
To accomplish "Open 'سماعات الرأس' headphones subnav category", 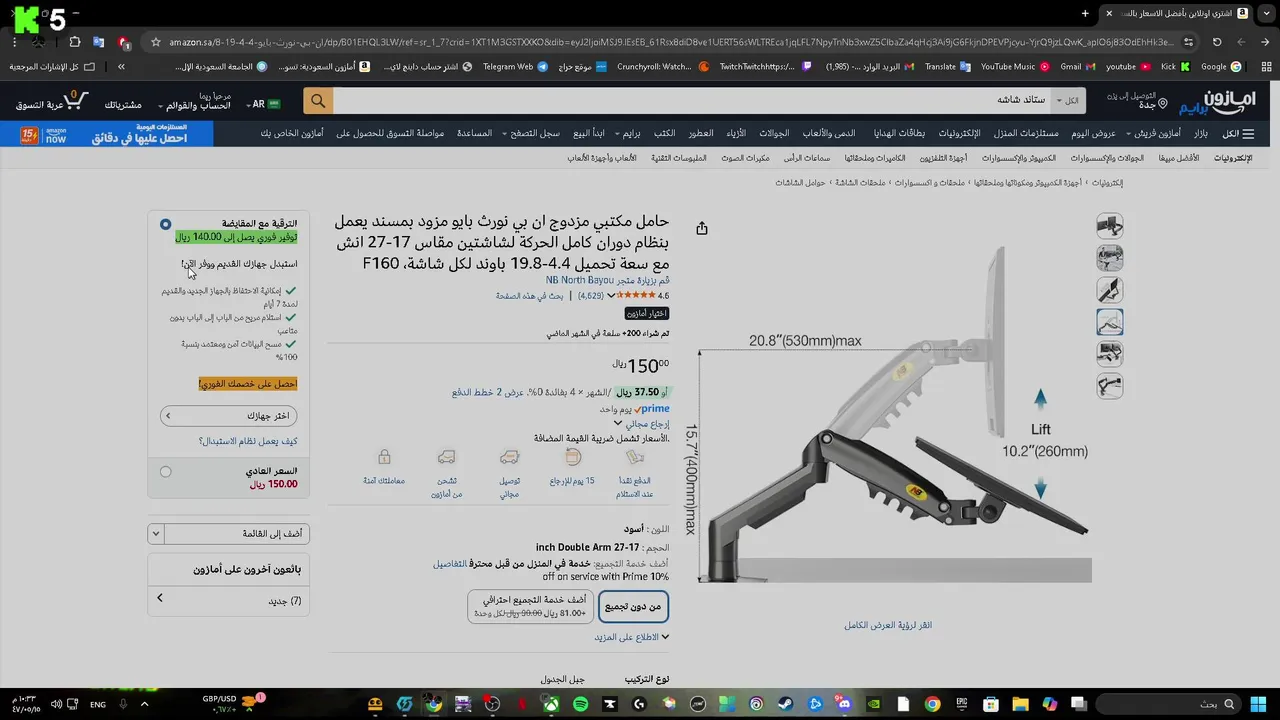I will click(807, 158).
